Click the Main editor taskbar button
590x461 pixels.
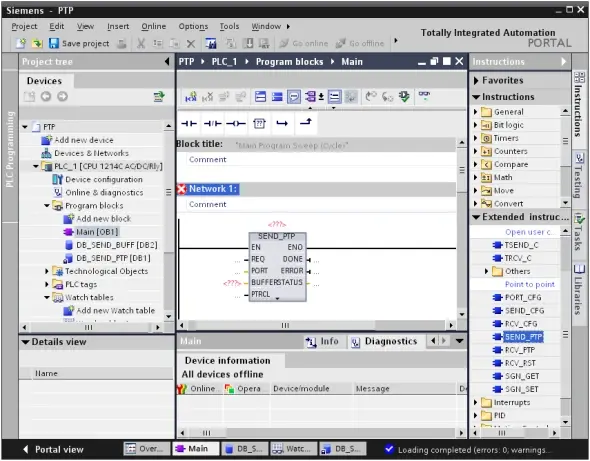click(x=195, y=449)
